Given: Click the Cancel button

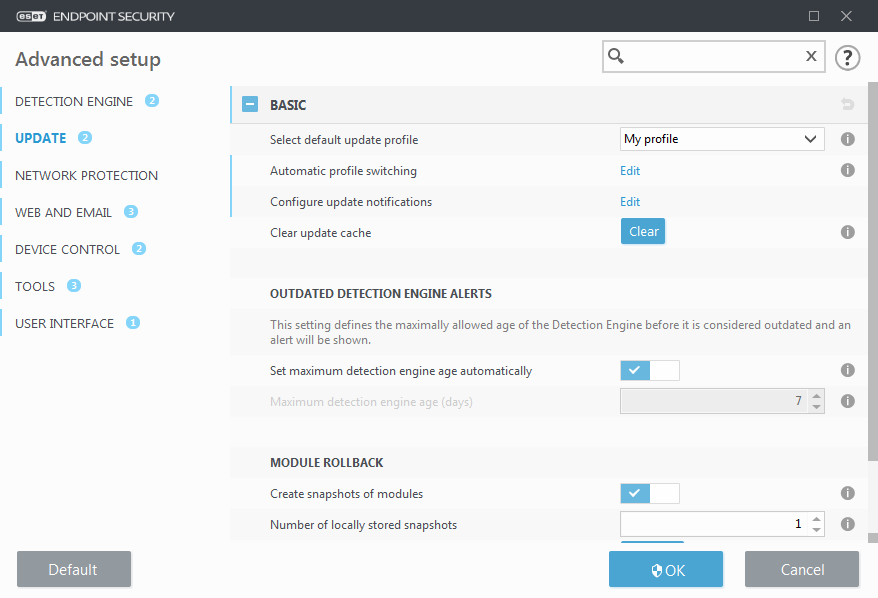Looking at the screenshot, I should click(x=802, y=569).
